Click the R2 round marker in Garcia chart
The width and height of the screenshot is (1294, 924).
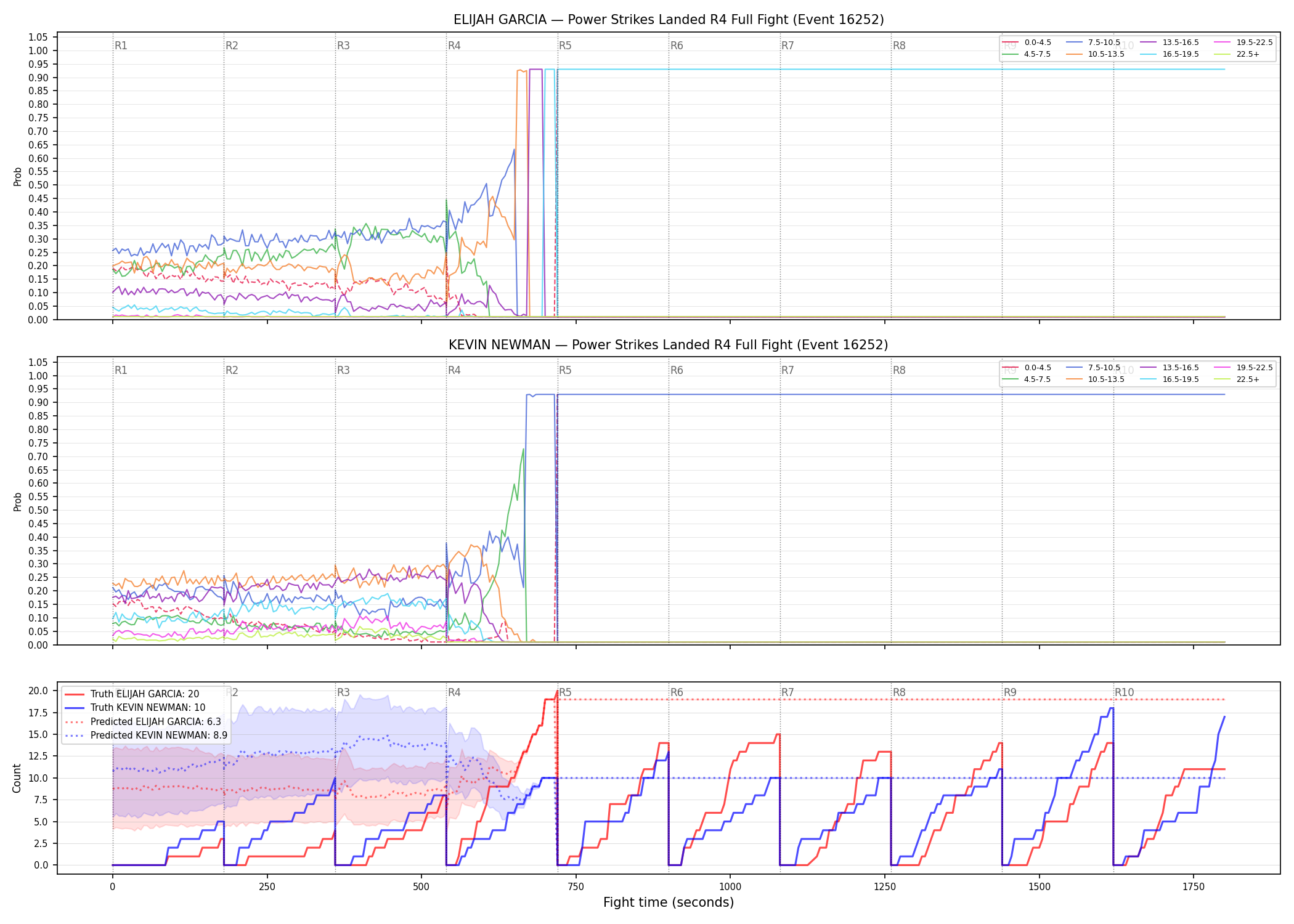(232, 46)
